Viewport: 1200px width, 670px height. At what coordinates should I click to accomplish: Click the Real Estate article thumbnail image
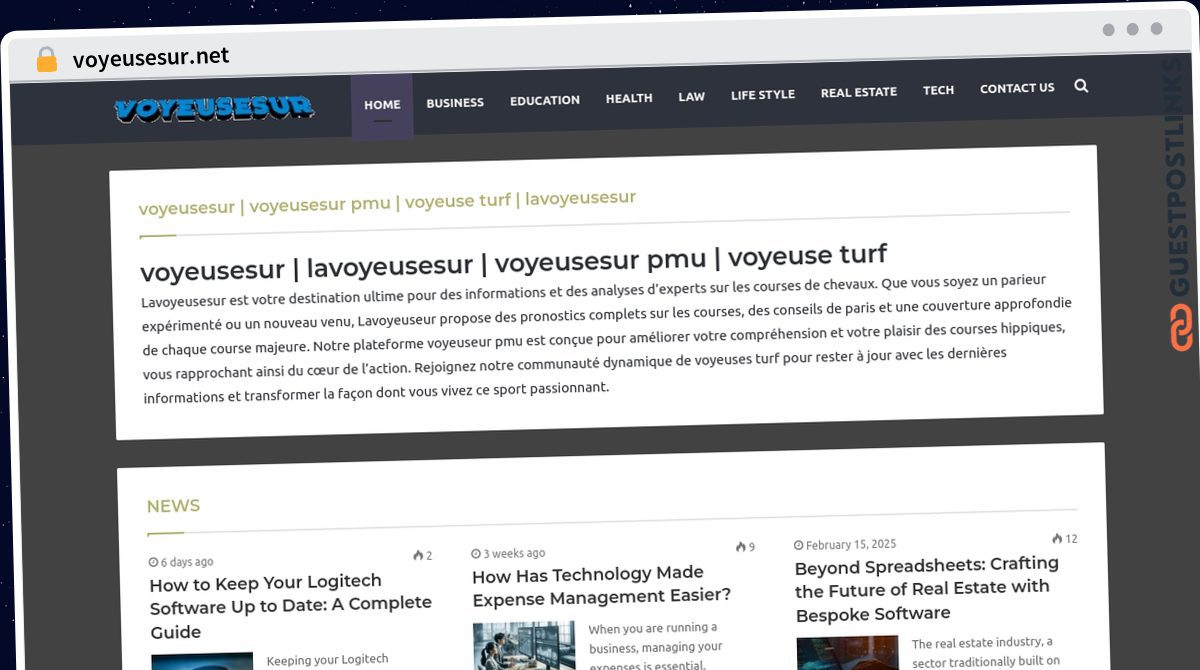pyautogui.click(x=847, y=652)
